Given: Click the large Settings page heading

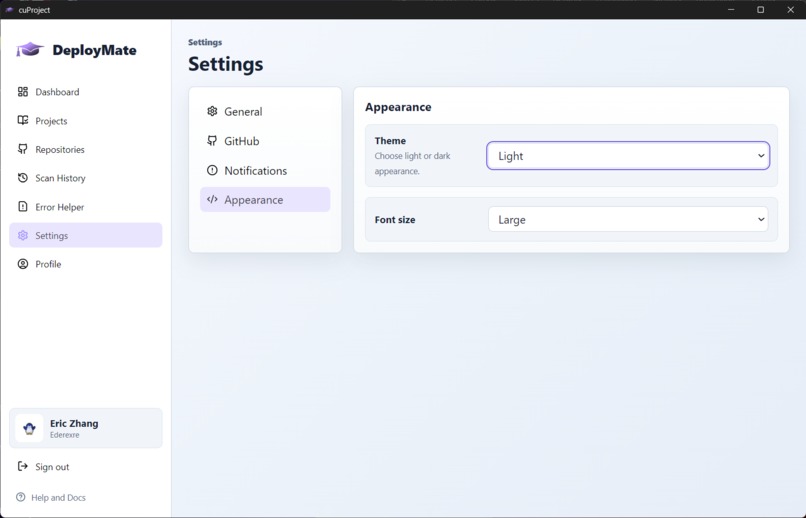Looking at the screenshot, I should click(226, 64).
